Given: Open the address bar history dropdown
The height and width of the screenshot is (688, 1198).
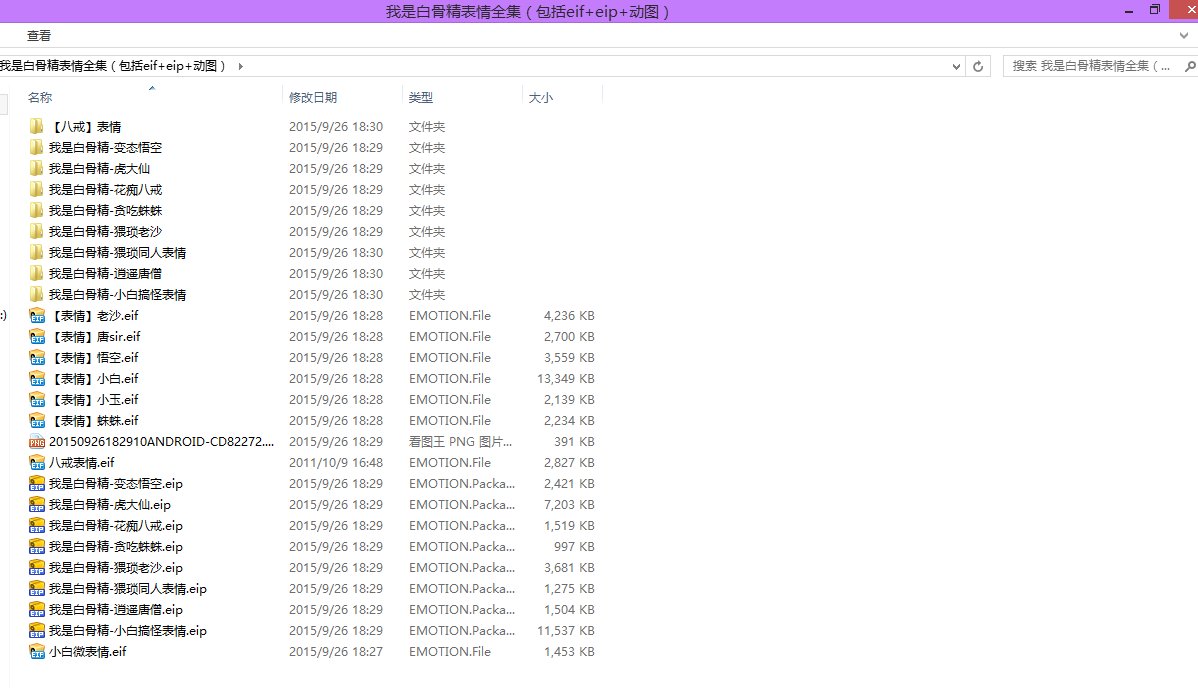Looking at the screenshot, I should coord(957,66).
